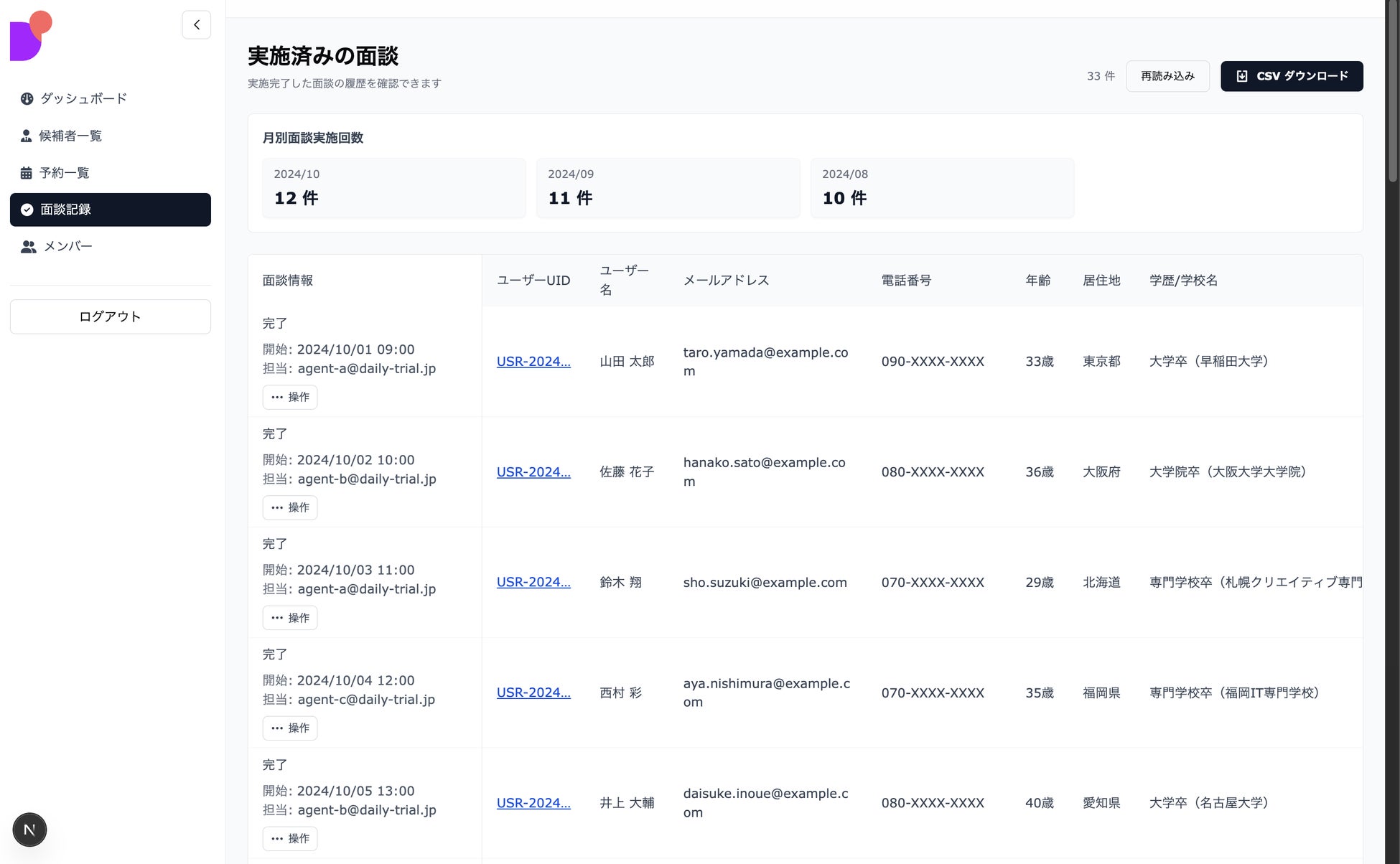Image resolution: width=1400 pixels, height=864 pixels.
Task: Click the Next.js dev tools N badge
Action: click(x=29, y=830)
